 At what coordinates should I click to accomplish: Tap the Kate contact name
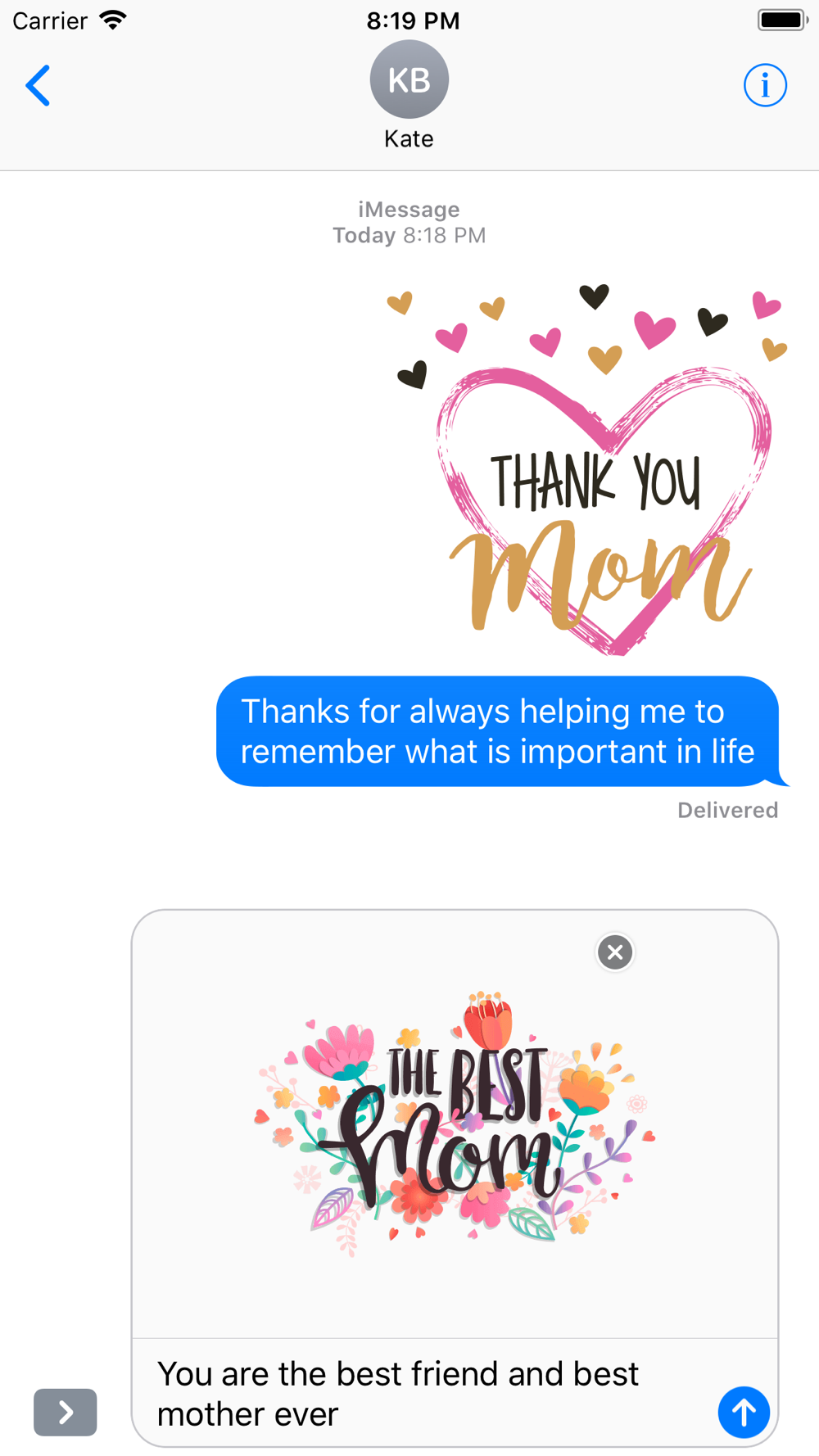[x=409, y=138]
